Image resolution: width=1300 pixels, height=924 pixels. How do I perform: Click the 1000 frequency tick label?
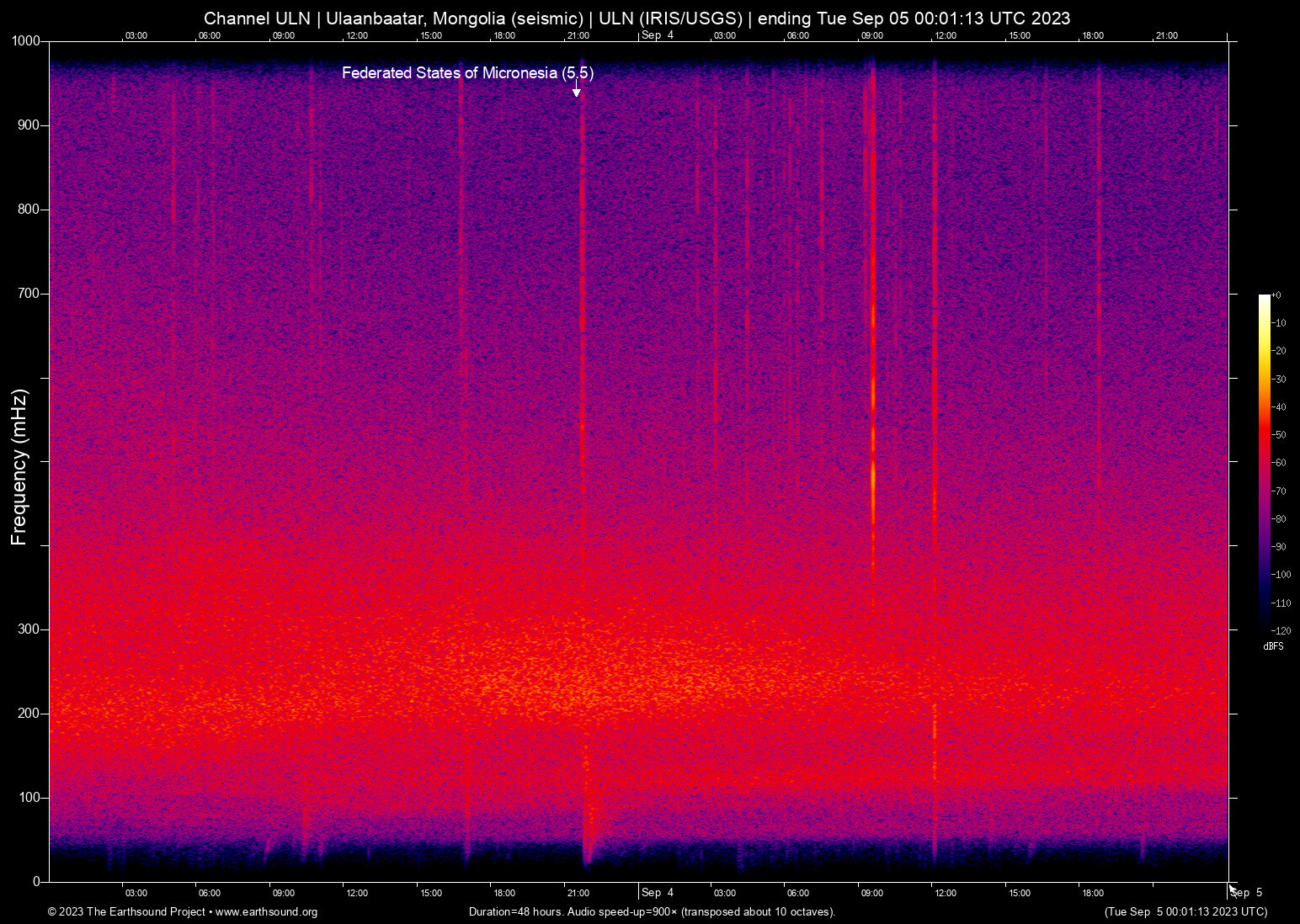pyautogui.click(x=25, y=41)
